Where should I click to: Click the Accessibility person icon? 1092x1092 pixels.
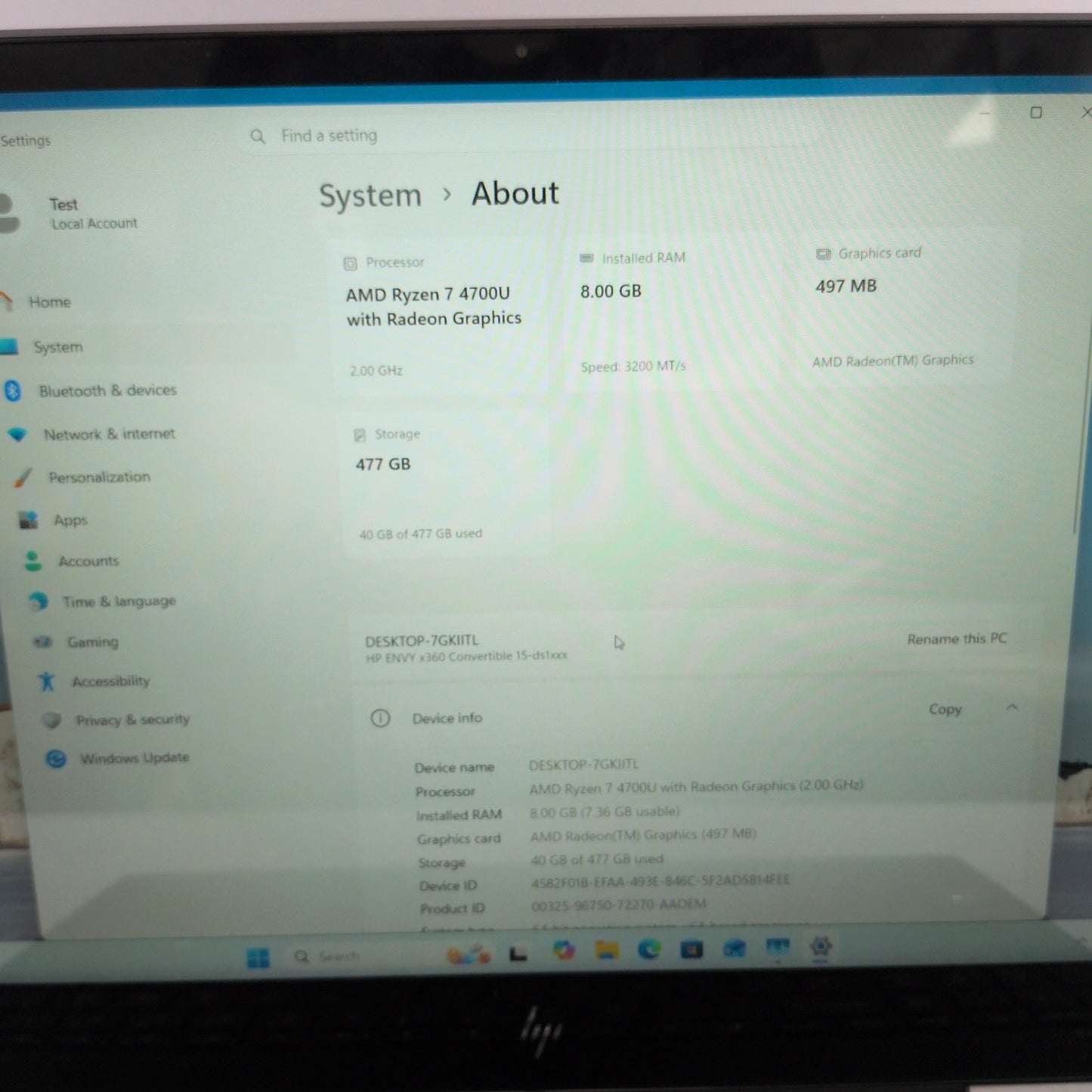pyautogui.click(x=47, y=682)
